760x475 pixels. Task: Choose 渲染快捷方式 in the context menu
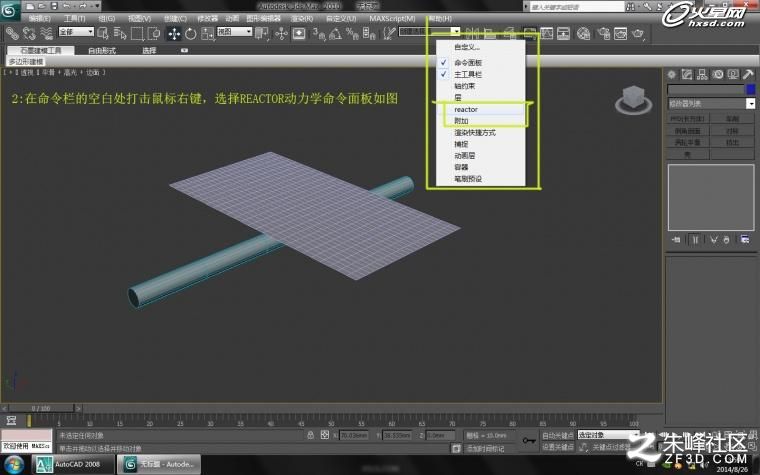click(x=480, y=132)
